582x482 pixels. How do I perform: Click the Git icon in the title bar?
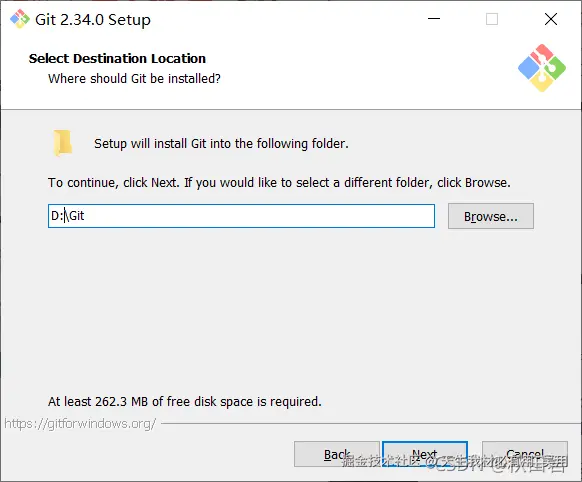click(20, 19)
